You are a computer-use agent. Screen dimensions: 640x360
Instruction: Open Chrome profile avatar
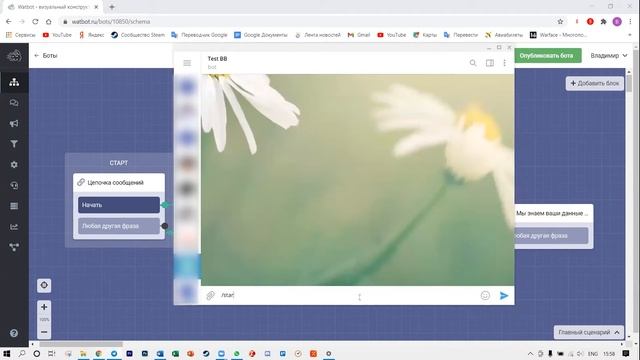pyautogui.click(x=617, y=22)
